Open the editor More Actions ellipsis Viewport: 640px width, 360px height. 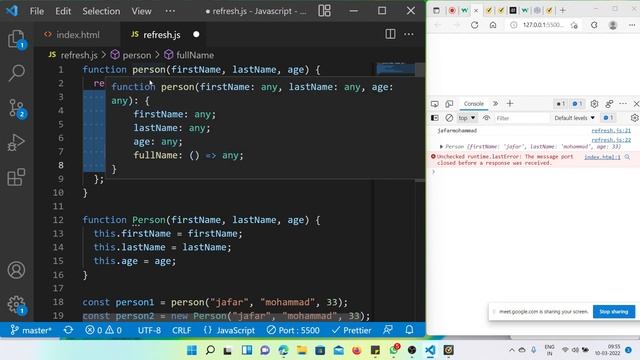tap(409, 34)
